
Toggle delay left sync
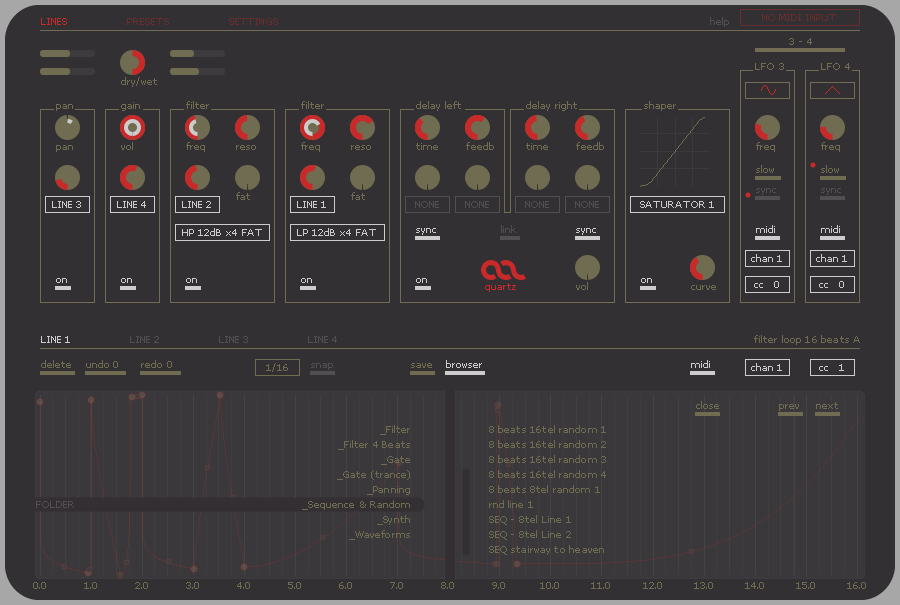(x=427, y=232)
